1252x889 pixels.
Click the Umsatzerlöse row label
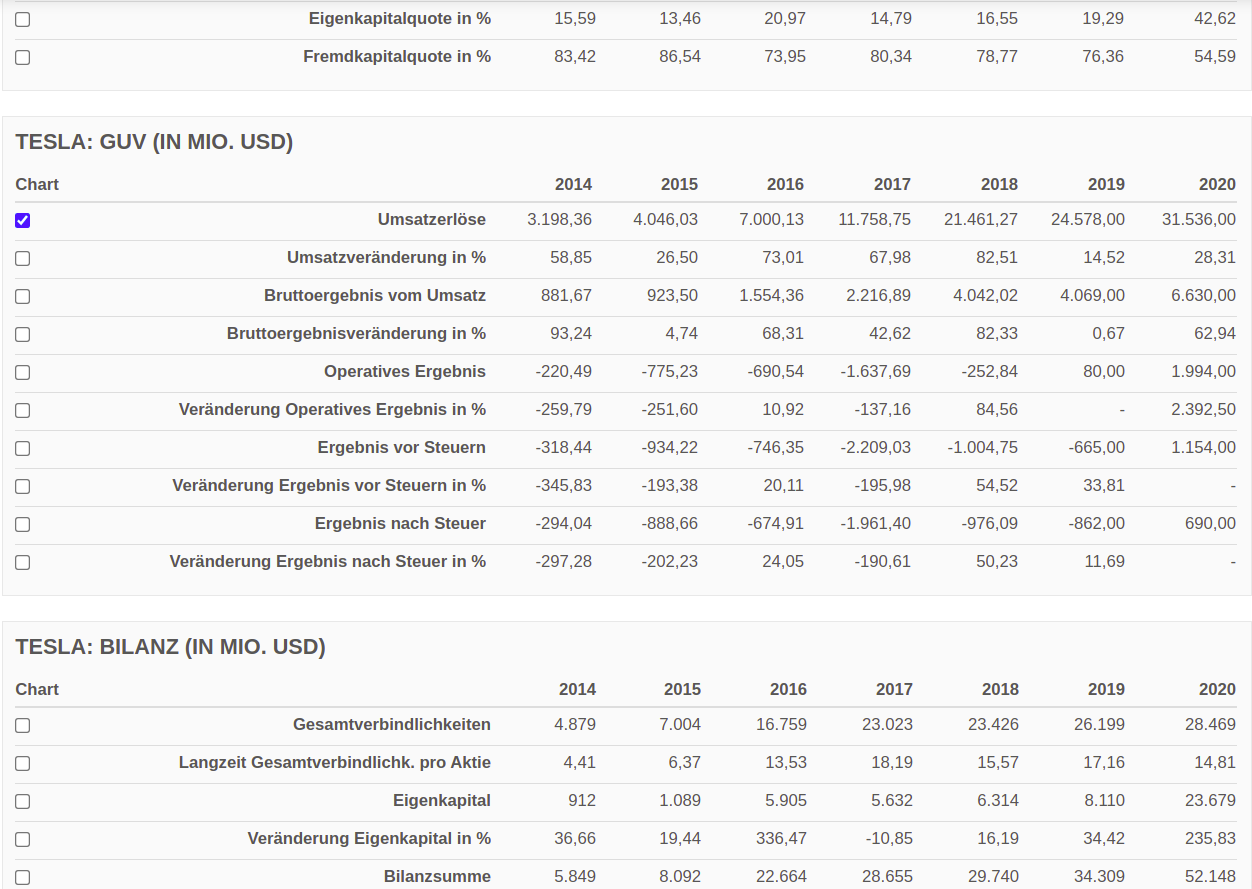tap(432, 219)
